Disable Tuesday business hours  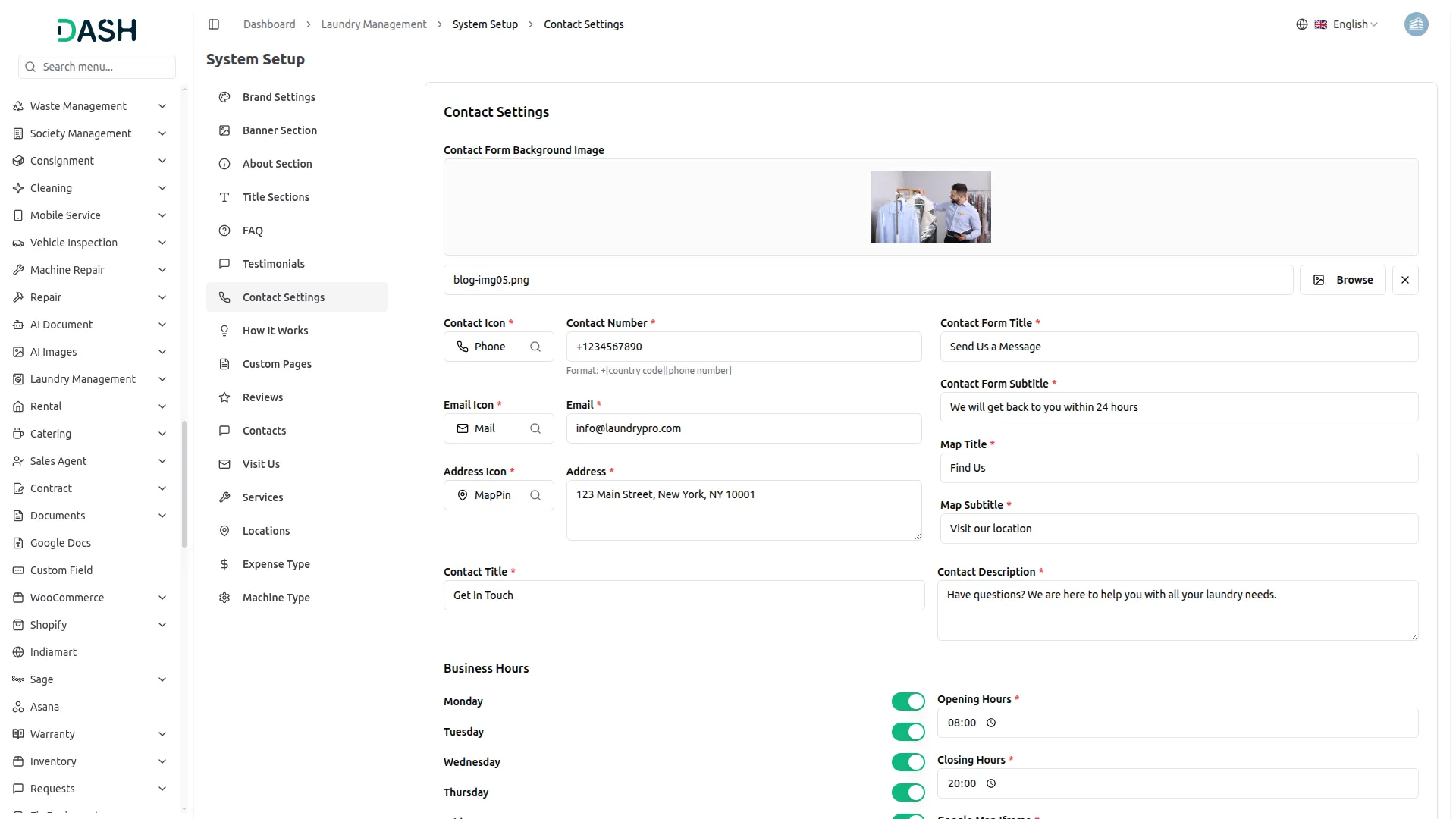point(908,732)
